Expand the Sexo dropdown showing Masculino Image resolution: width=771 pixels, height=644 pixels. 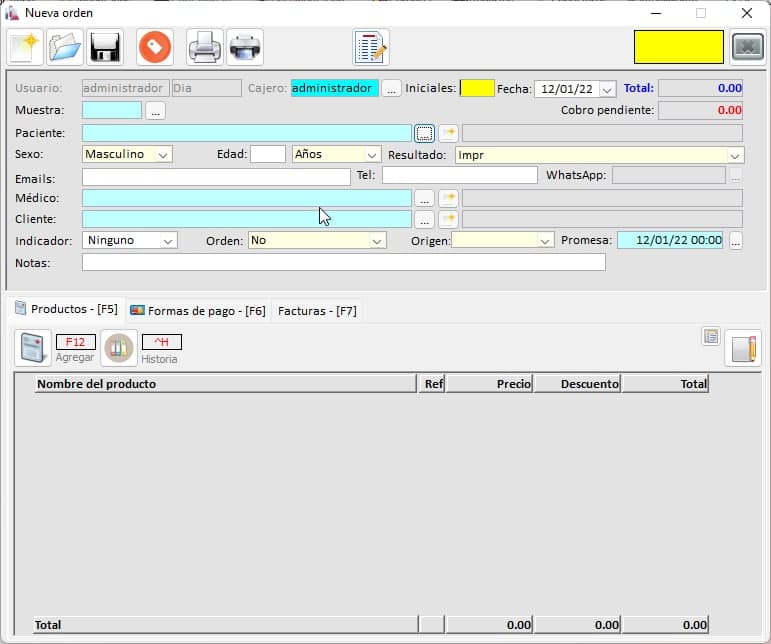pyautogui.click(x=163, y=155)
